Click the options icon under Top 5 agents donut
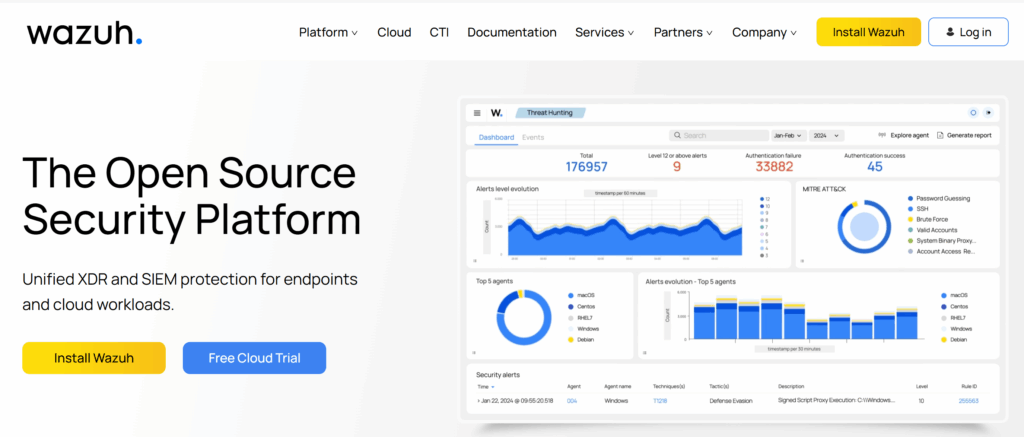Screen dimensions: 1024x437 click(x=475, y=352)
